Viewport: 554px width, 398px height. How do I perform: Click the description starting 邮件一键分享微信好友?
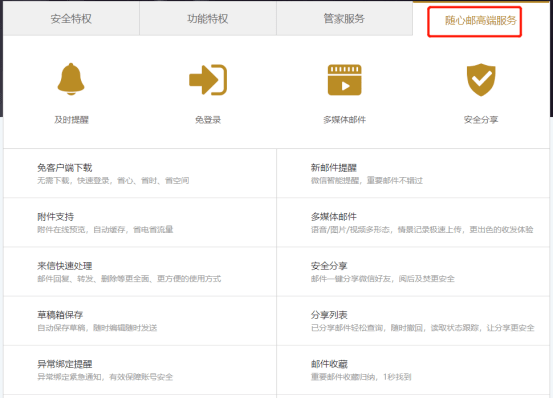pos(383,279)
